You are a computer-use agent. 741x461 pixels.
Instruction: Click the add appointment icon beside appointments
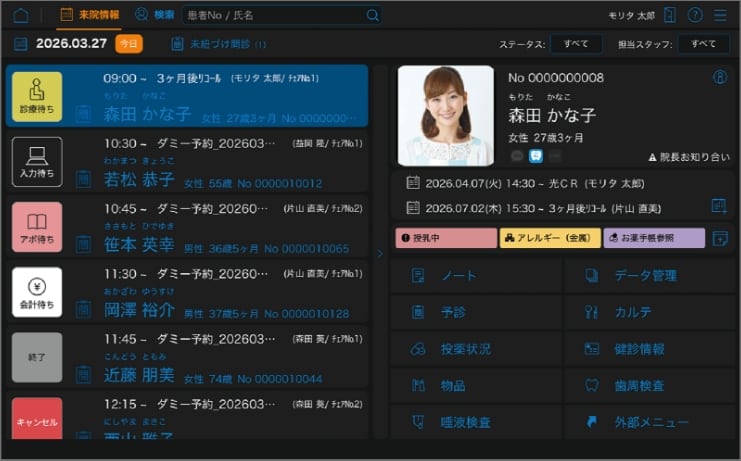point(719,206)
